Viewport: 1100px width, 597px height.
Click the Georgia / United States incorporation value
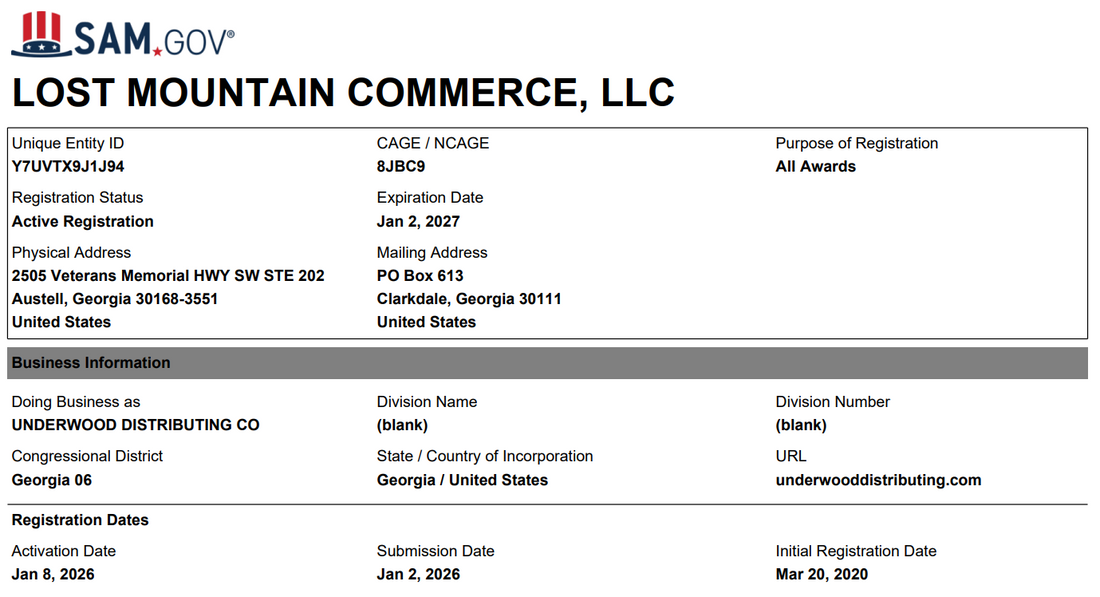click(462, 480)
